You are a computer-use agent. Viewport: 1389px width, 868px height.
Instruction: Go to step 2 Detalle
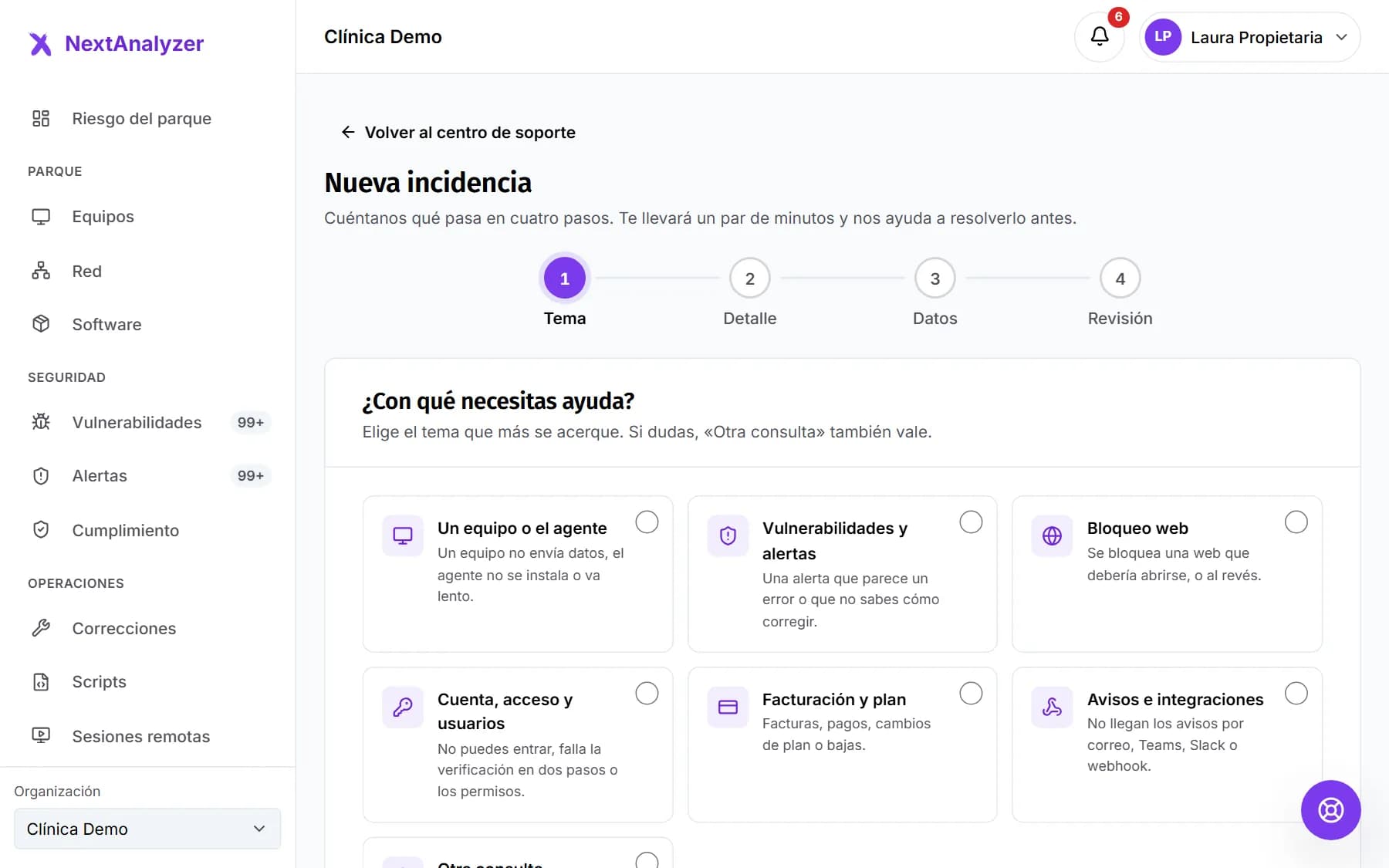pos(749,279)
